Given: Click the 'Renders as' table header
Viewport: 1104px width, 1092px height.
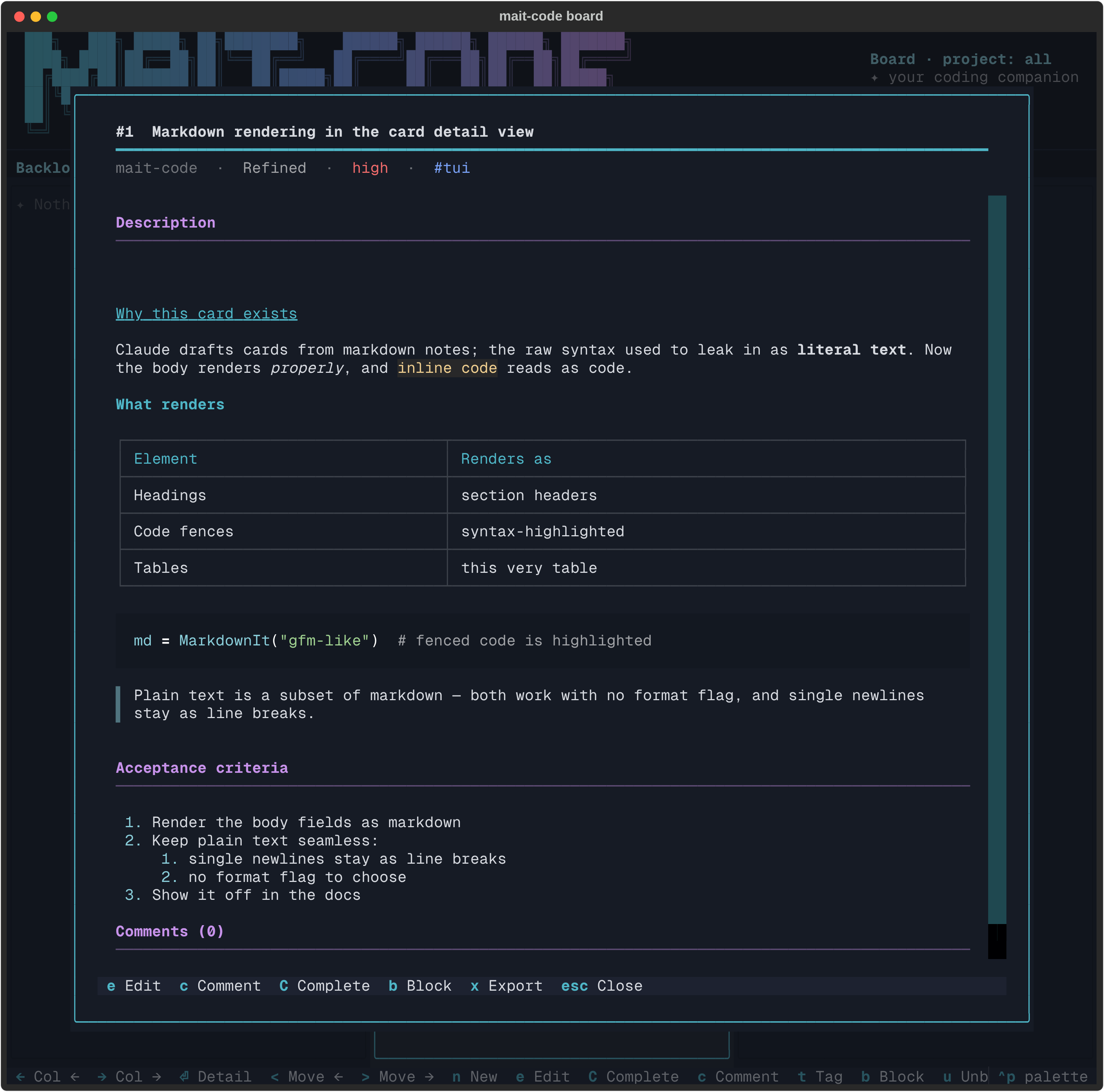Looking at the screenshot, I should [x=506, y=459].
